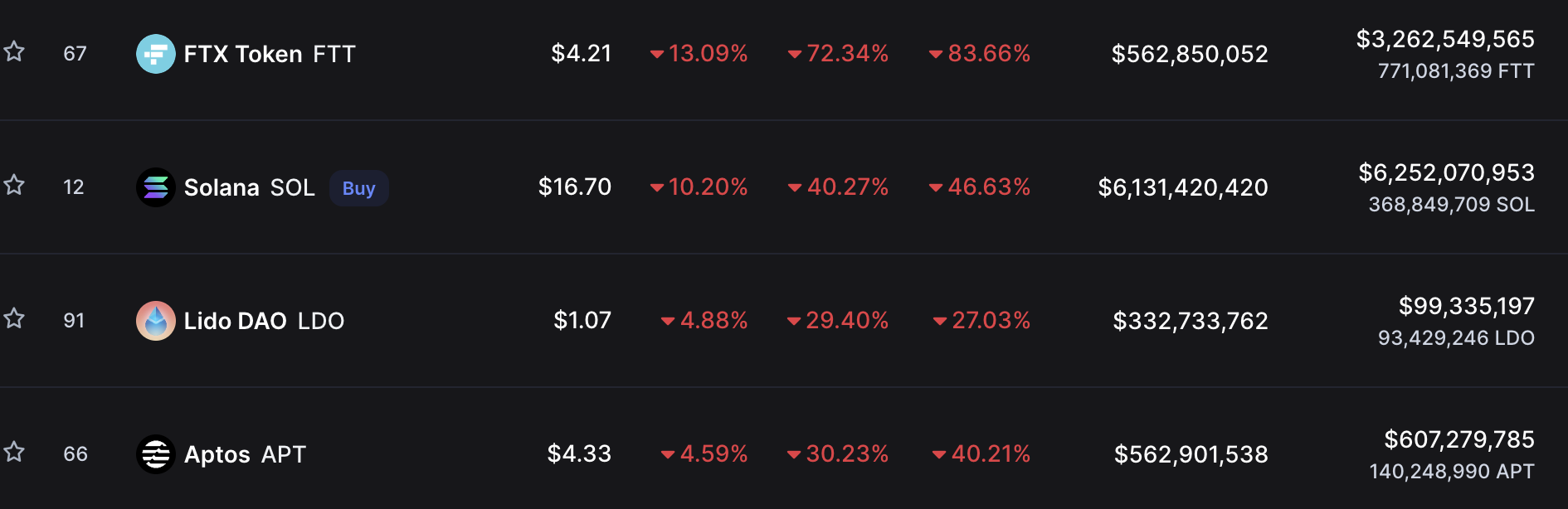The width and height of the screenshot is (1568, 509).
Task: Open the FTX Token FTT coin page
Action: (270, 54)
